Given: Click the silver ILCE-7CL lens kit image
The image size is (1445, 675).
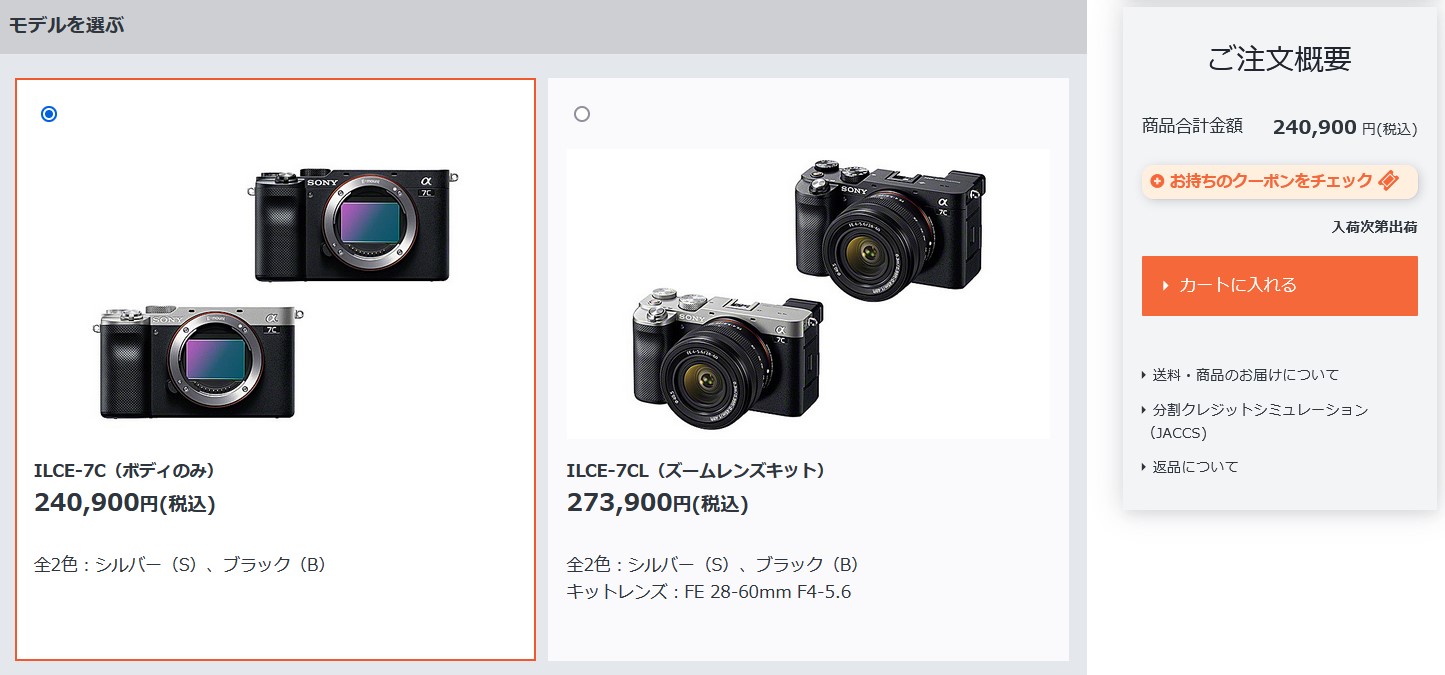Looking at the screenshot, I should 728,355.
